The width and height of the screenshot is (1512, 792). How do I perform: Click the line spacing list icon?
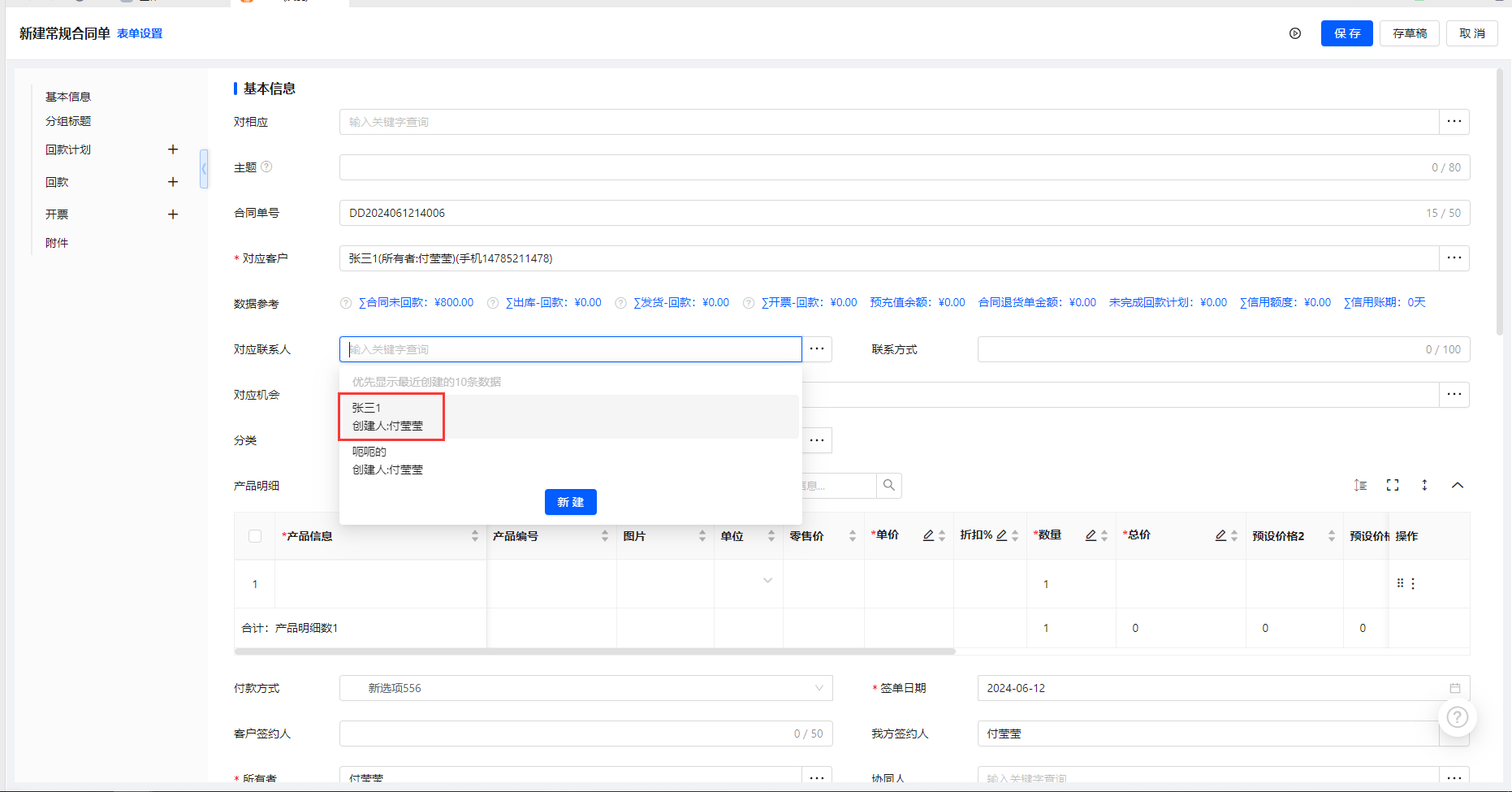coord(1361,485)
